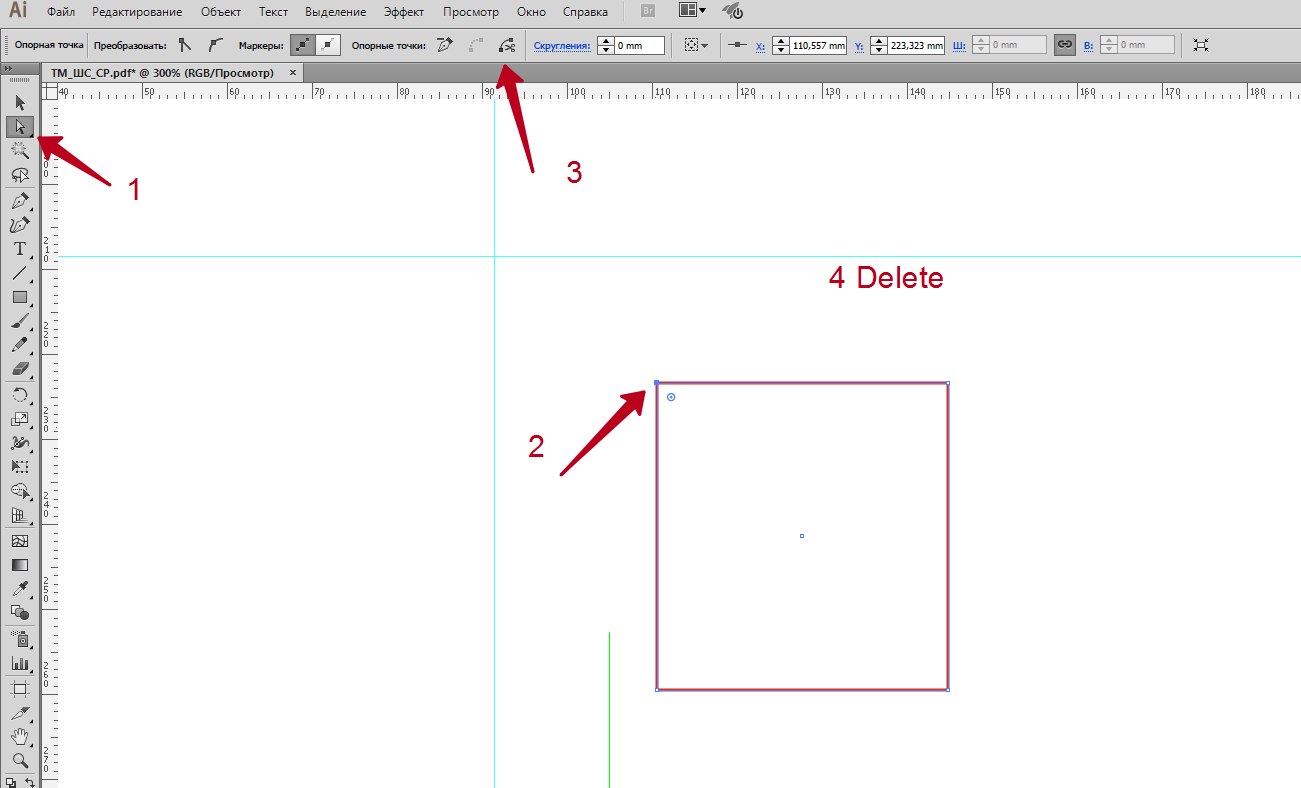Screen dimensions: 1301x788
Task: Open the Объект menu
Action: click(x=220, y=12)
